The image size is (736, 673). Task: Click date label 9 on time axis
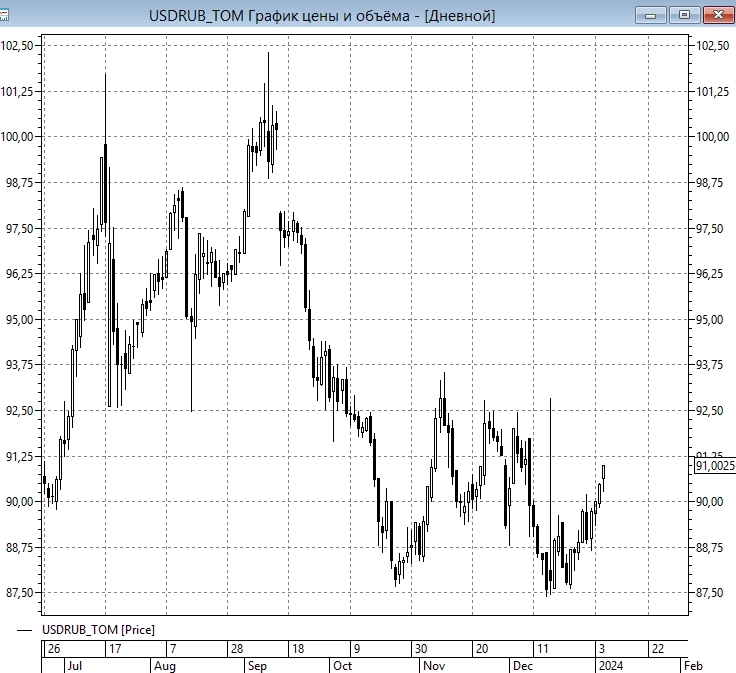pyautogui.click(x=357, y=649)
